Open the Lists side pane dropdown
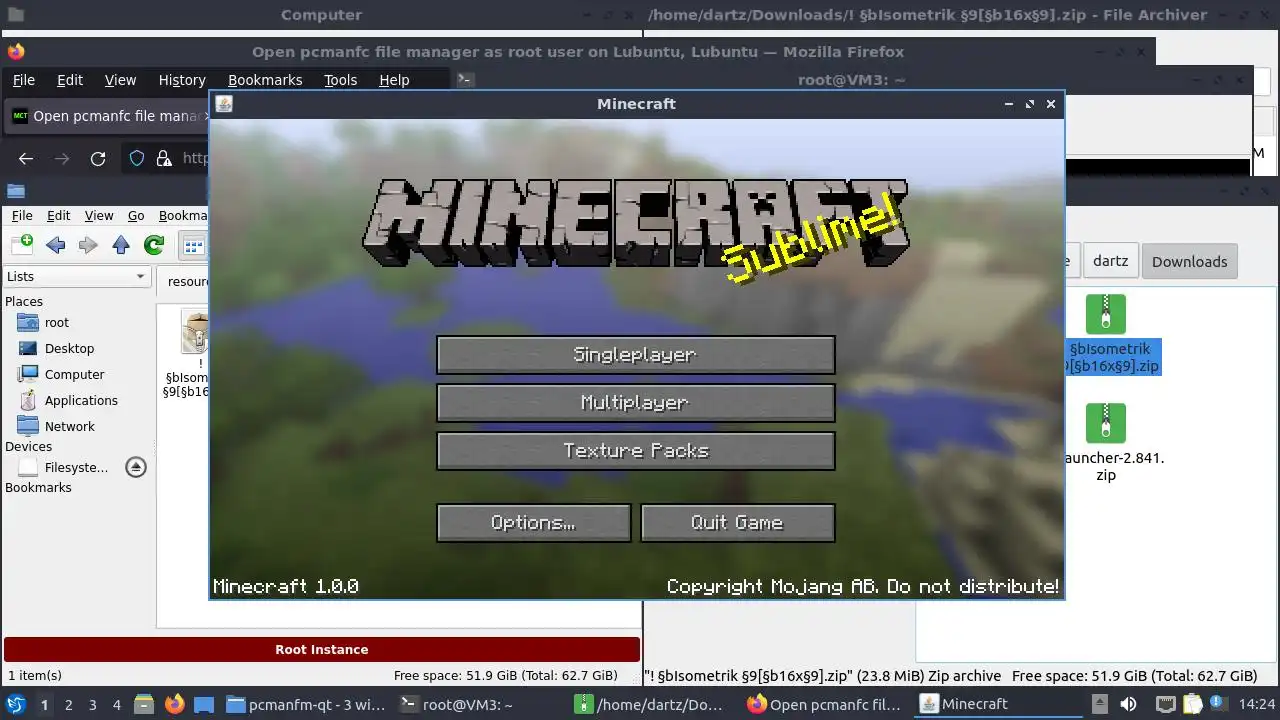Image resolution: width=1280 pixels, height=720 pixels. coord(77,277)
